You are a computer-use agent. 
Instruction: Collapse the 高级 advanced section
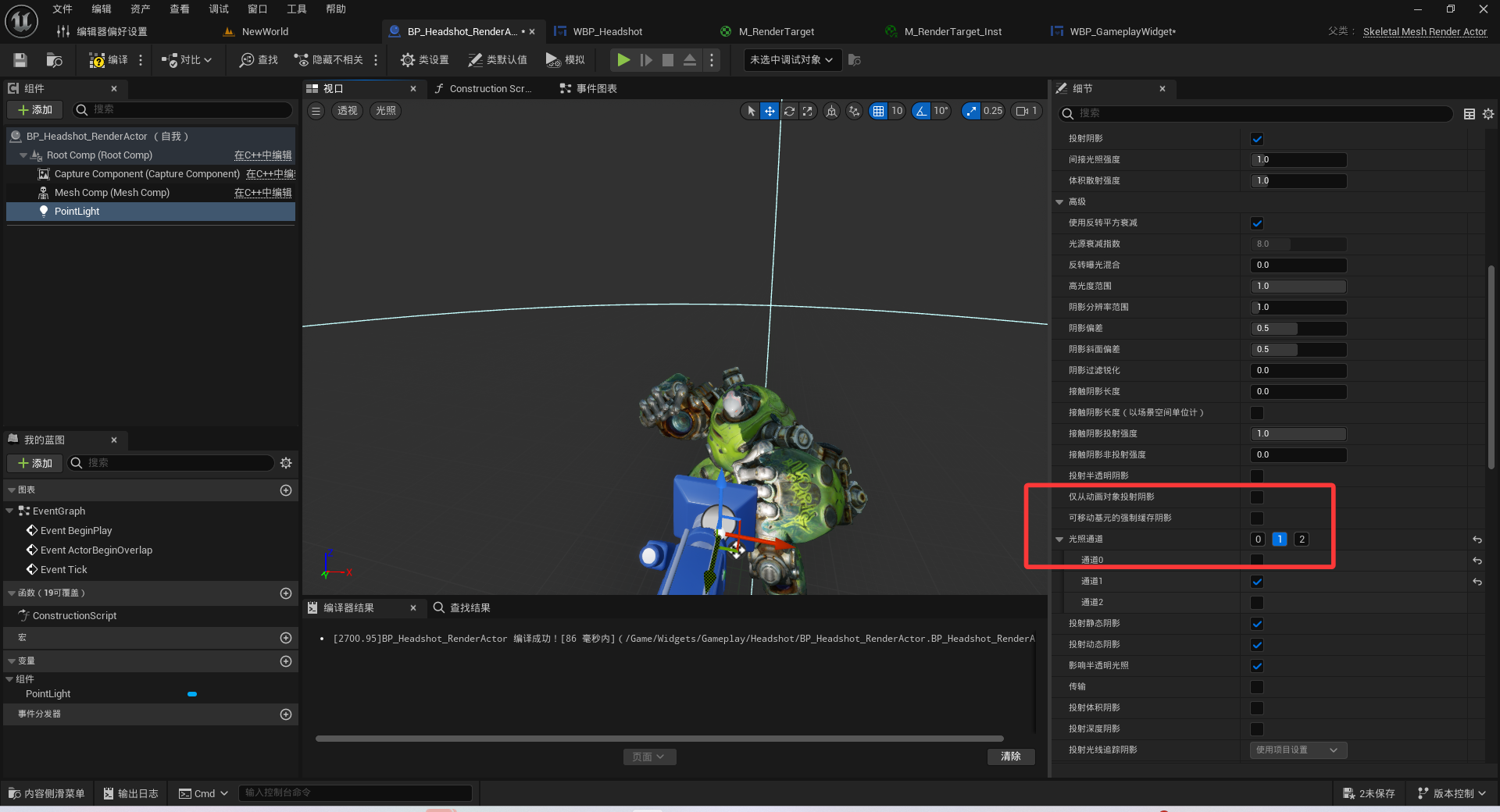click(x=1059, y=202)
